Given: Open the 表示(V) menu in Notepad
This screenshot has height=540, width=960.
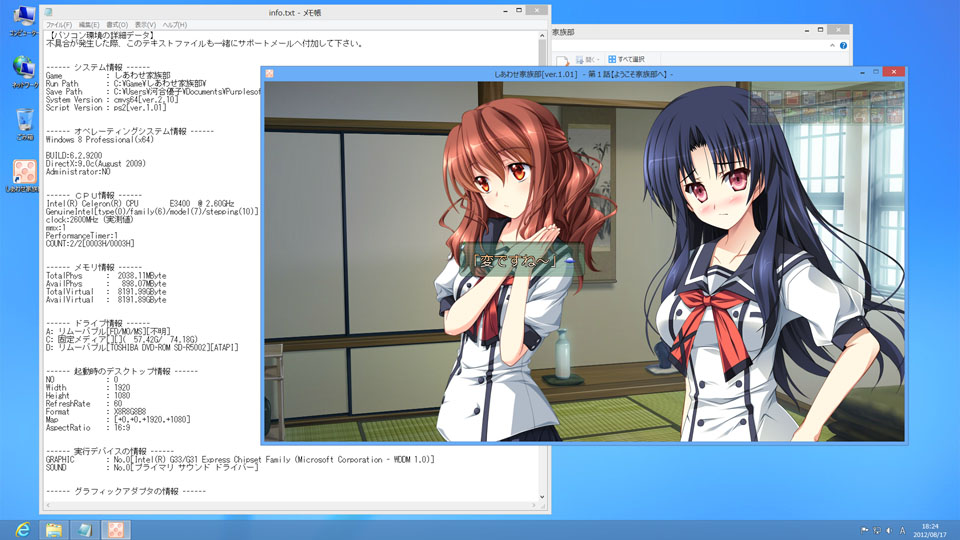Looking at the screenshot, I should (x=145, y=25).
